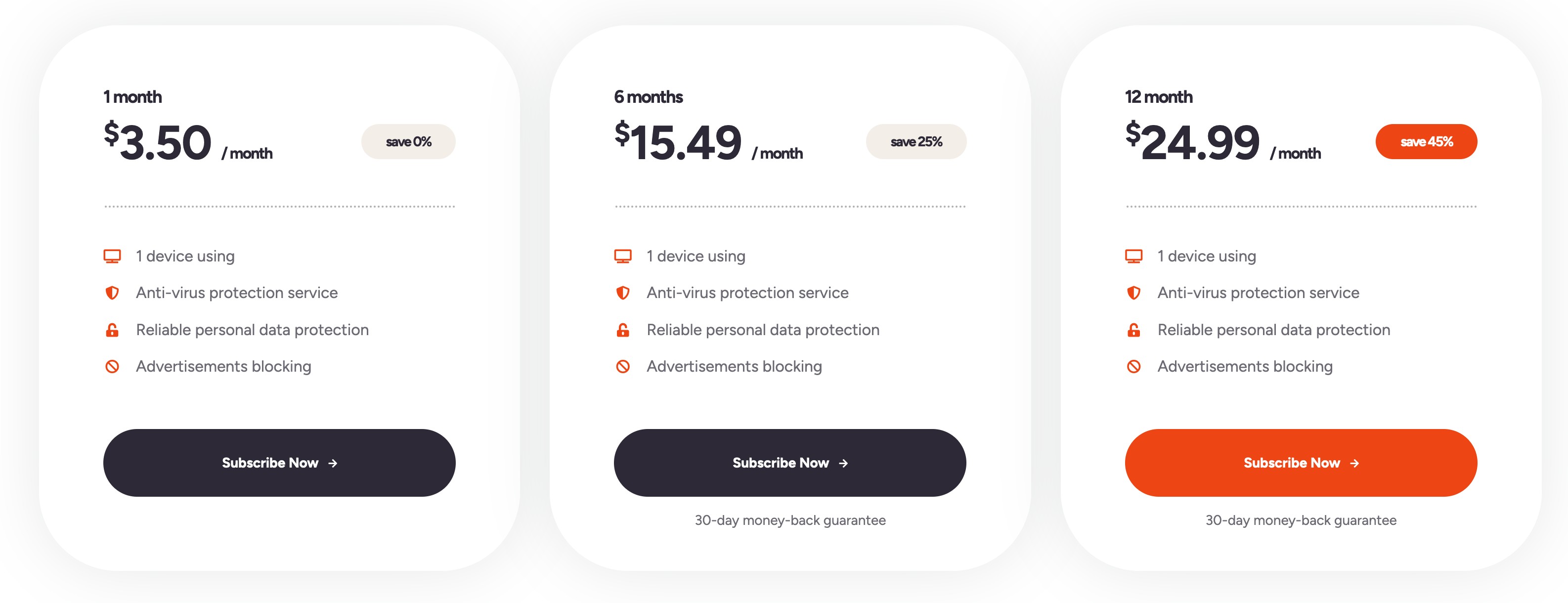Click the padlock icon in the 12 month plan
Image resolution: width=1568 pixels, height=603 pixels.
pyautogui.click(x=1133, y=330)
